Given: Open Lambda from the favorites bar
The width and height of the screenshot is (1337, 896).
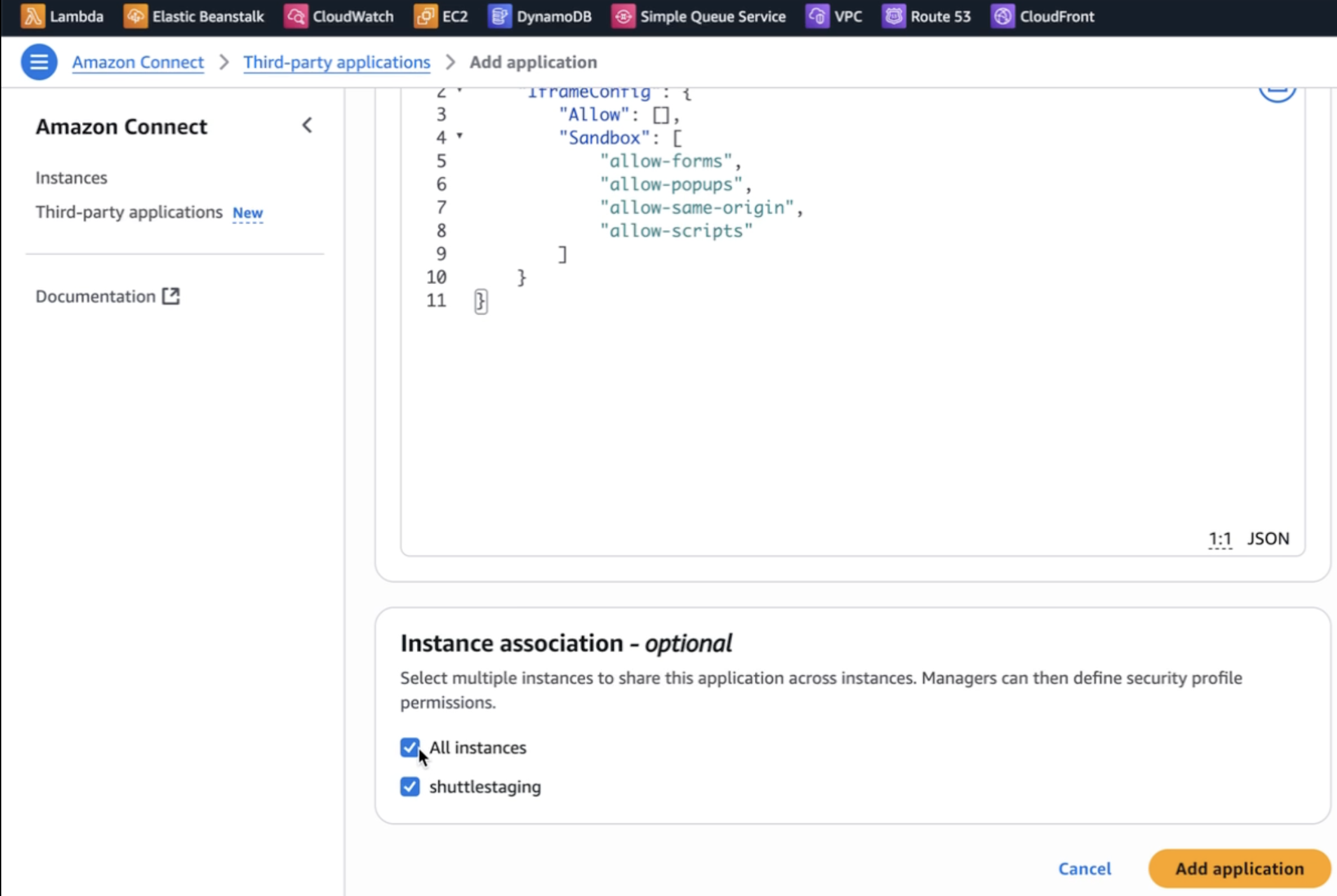Looking at the screenshot, I should click(62, 17).
